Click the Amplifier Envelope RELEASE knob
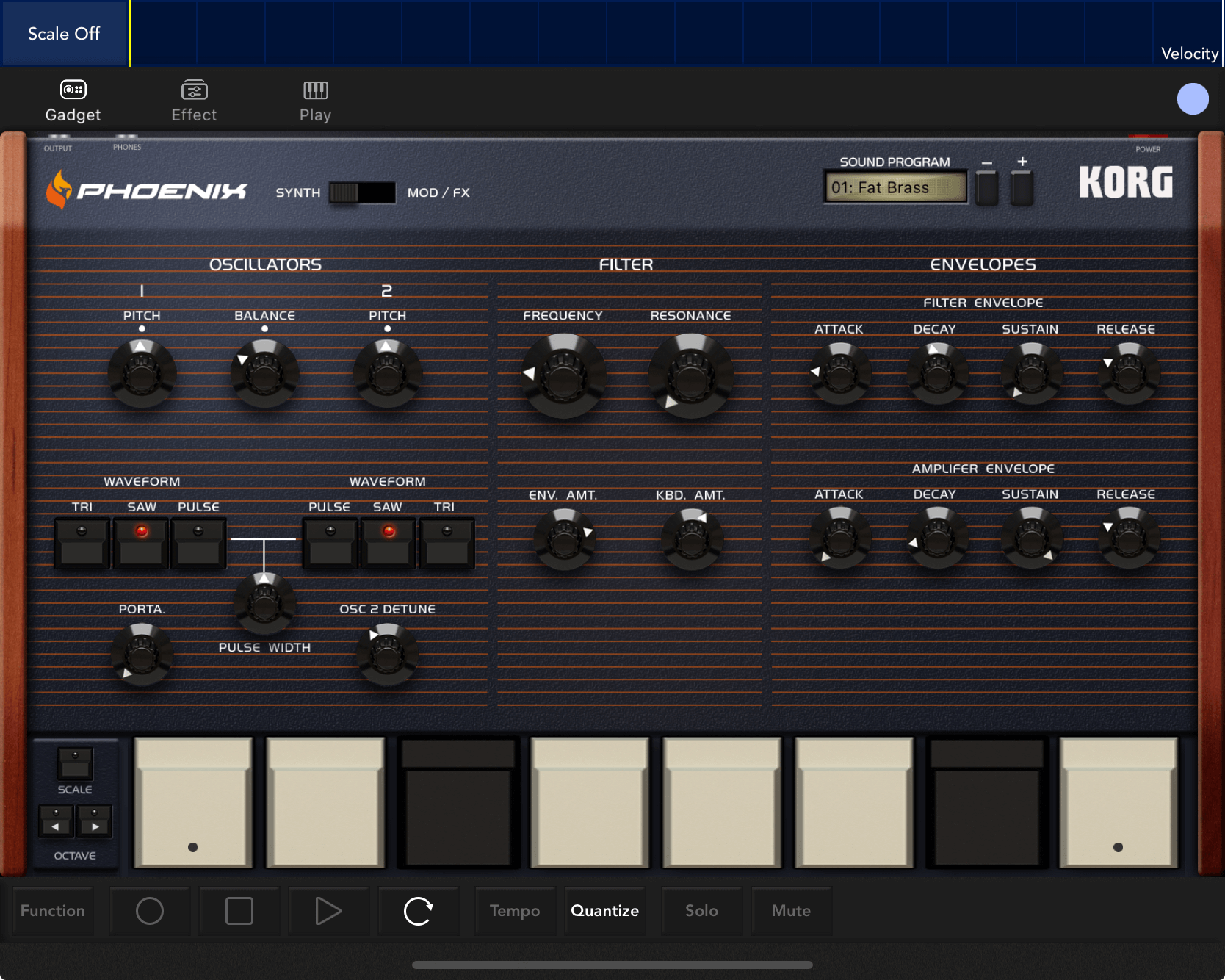 (x=1129, y=538)
